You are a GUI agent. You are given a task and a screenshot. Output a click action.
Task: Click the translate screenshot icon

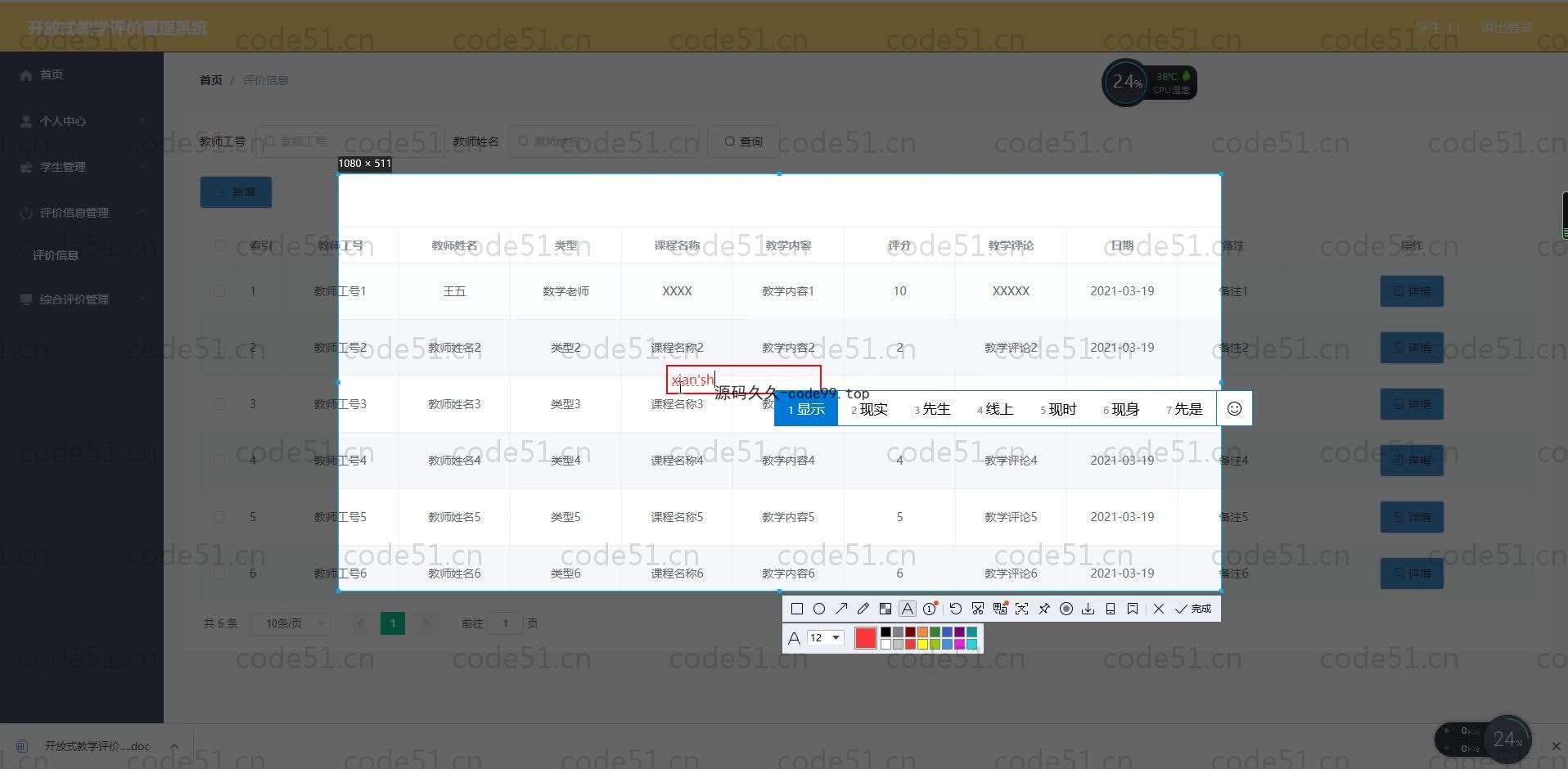(x=999, y=609)
